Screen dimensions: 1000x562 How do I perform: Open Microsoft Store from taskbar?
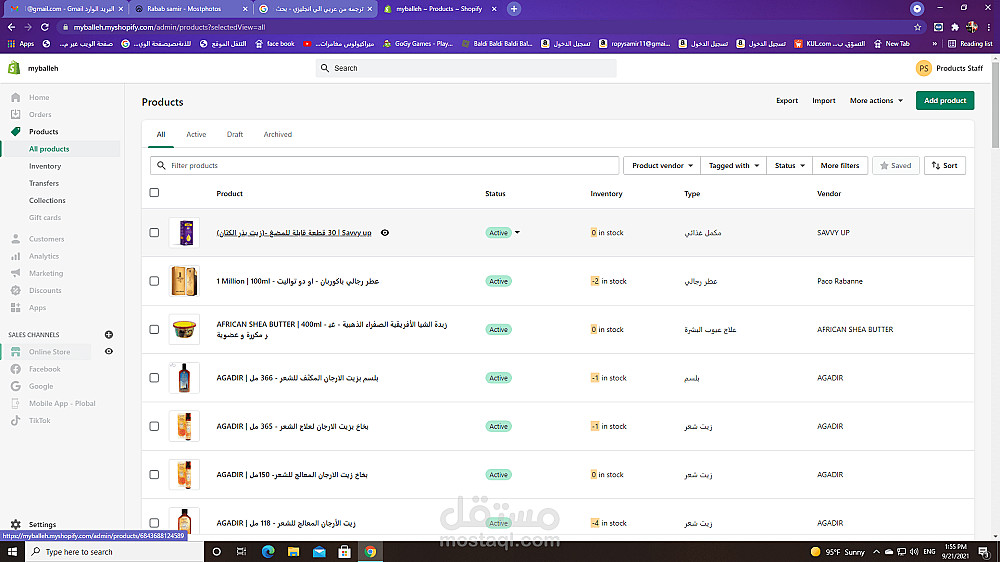point(344,552)
